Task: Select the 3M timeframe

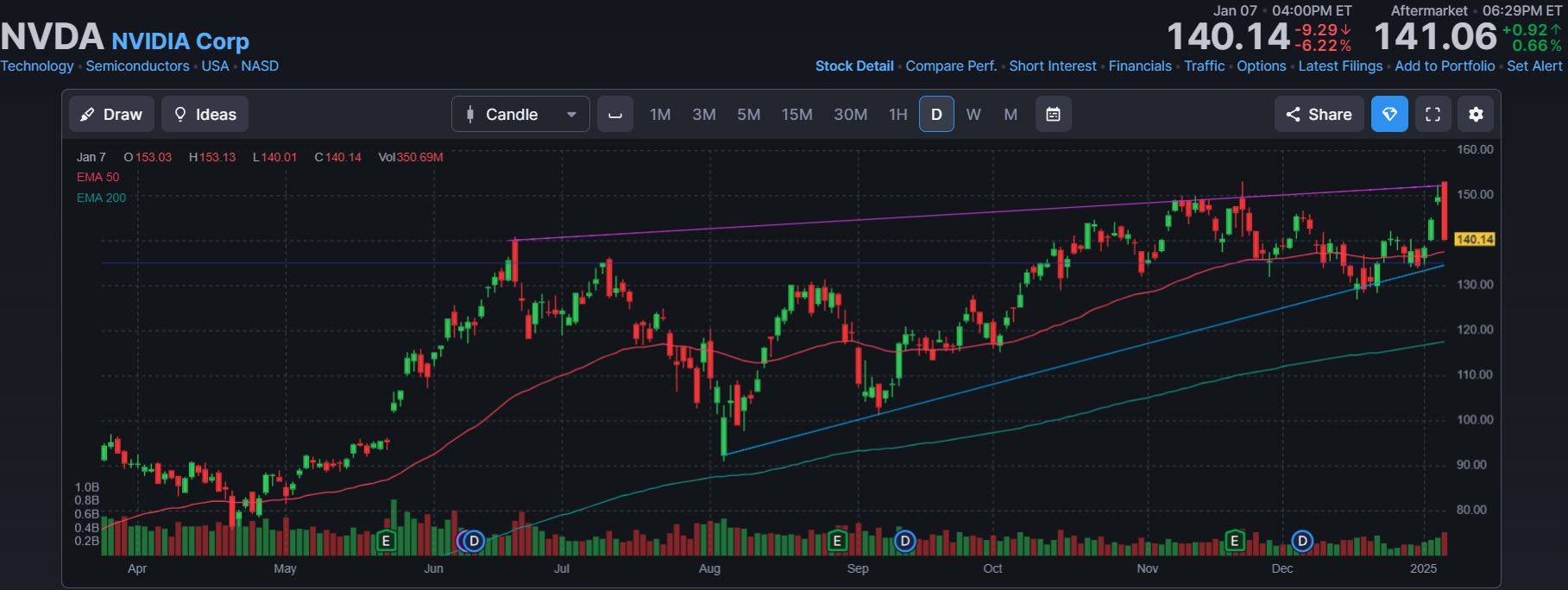Action: point(704,114)
